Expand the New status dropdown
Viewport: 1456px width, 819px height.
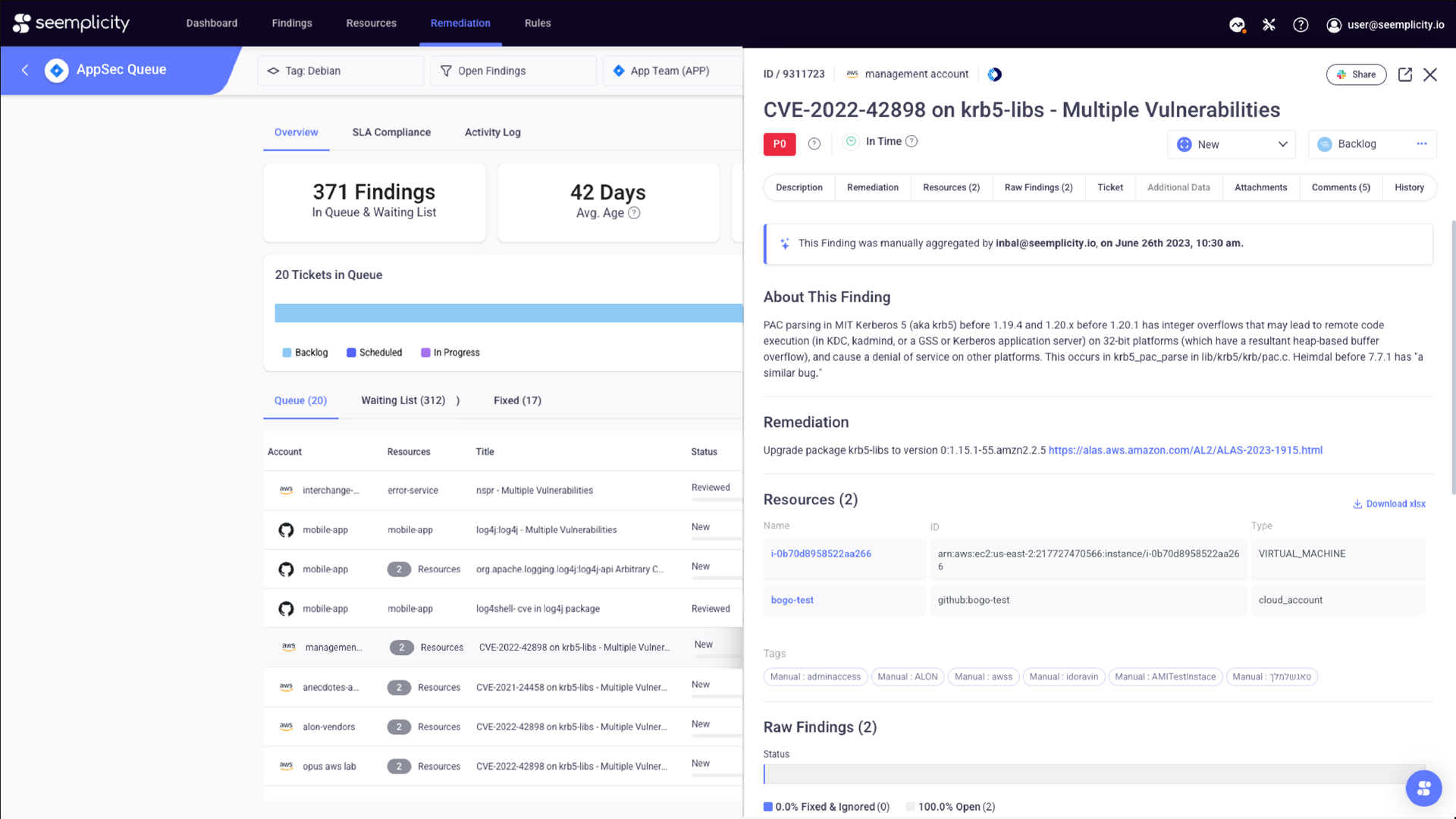coord(1230,144)
